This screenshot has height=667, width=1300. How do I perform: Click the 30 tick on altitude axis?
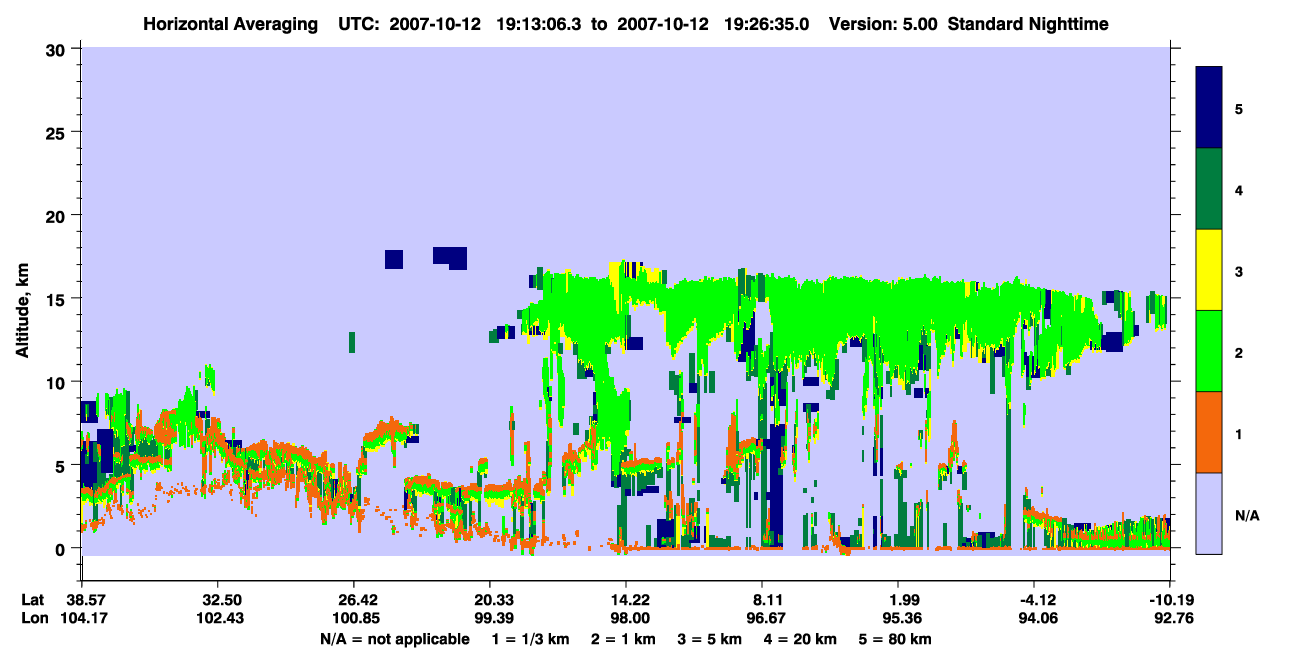(x=60, y=49)
